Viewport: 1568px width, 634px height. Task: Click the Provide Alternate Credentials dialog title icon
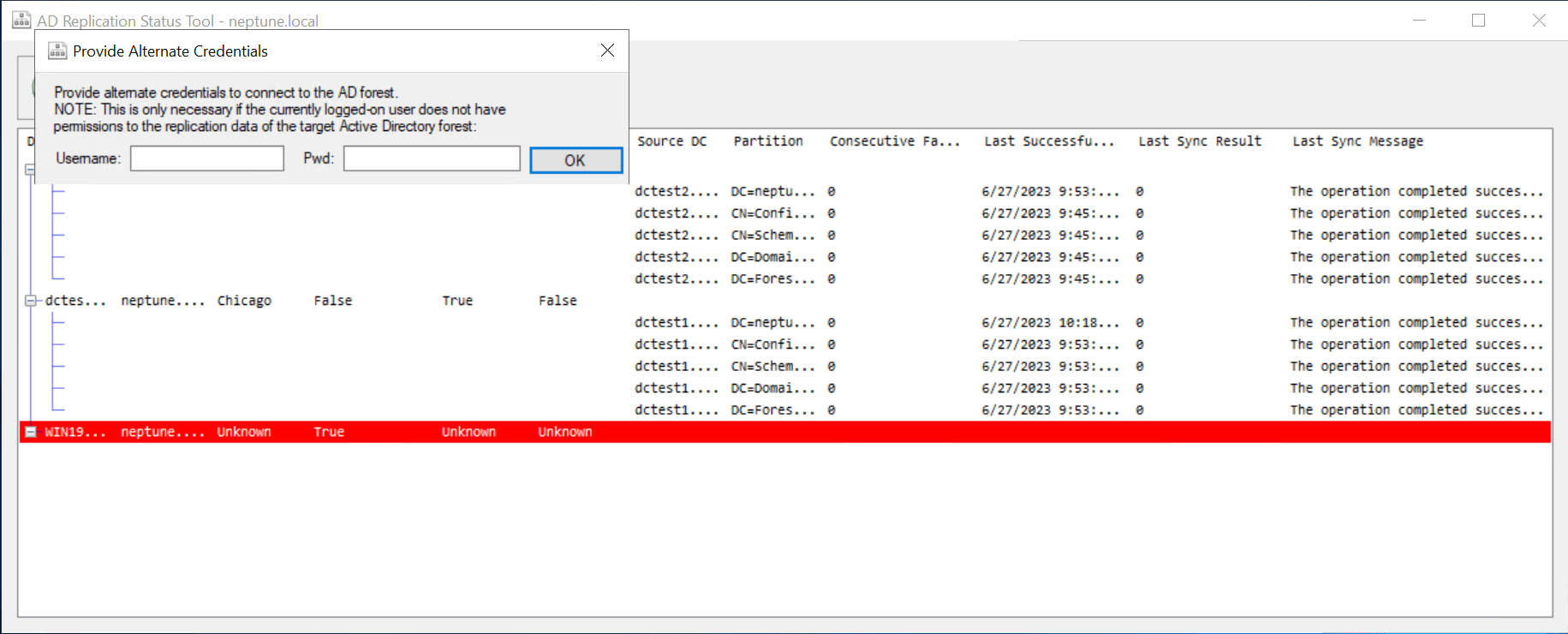point(57,51)
